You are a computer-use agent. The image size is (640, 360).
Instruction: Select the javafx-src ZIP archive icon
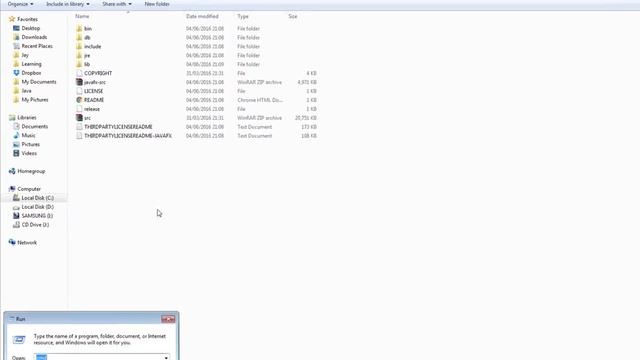pyautogui.click(x=79, y=82)
